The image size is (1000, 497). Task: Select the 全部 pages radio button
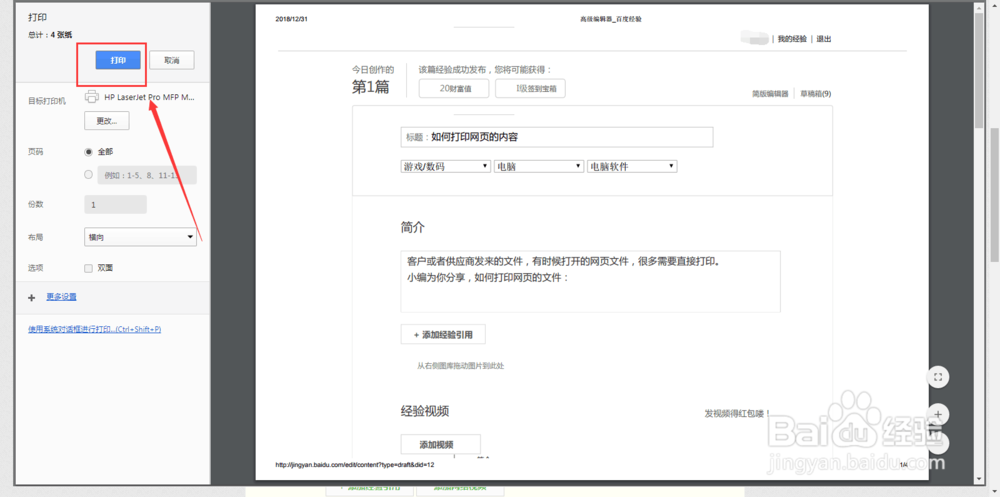coord(89,152)
